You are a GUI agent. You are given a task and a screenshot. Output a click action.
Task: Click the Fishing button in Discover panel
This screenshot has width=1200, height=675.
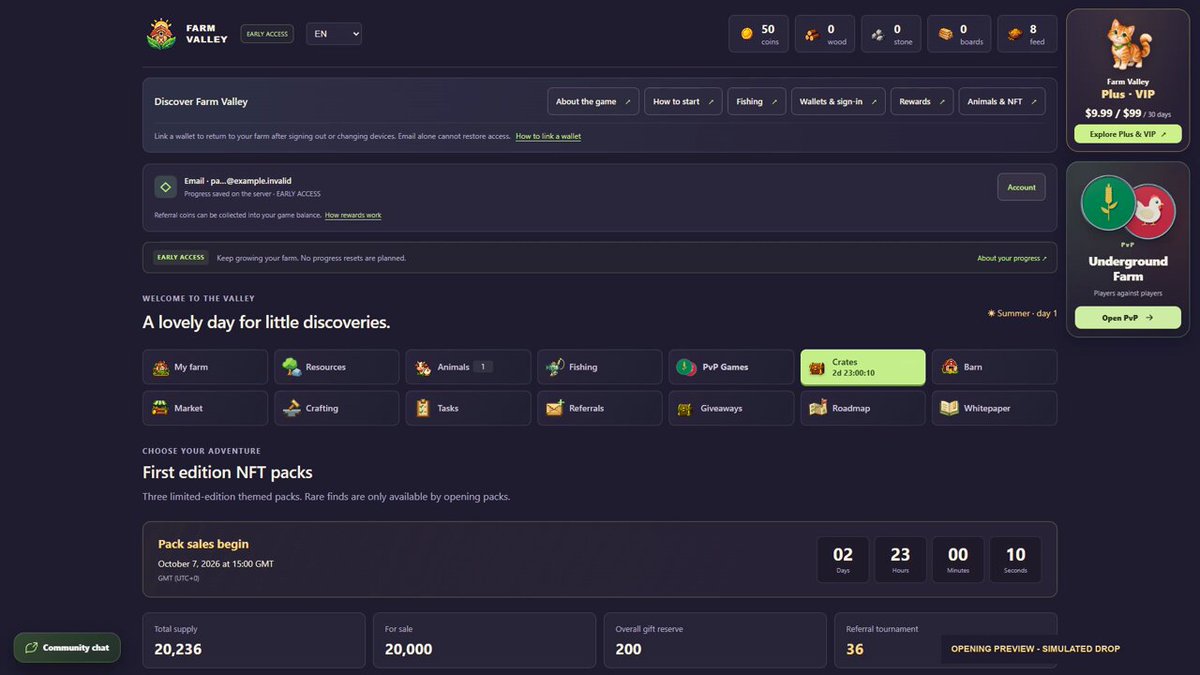pyautogui.click(x=755, y=102)
